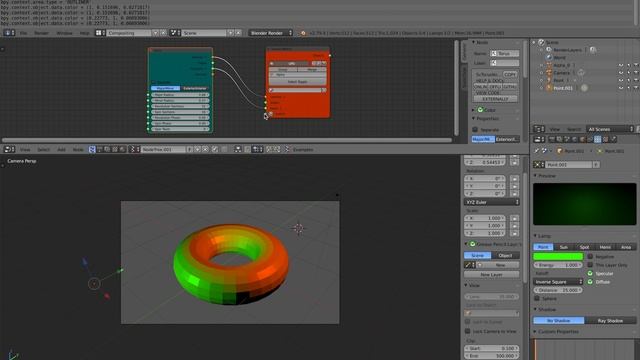The image size is (640, 360).
Task: Open the Render menu
Action: pyautogui.click(x=41, y=33)
